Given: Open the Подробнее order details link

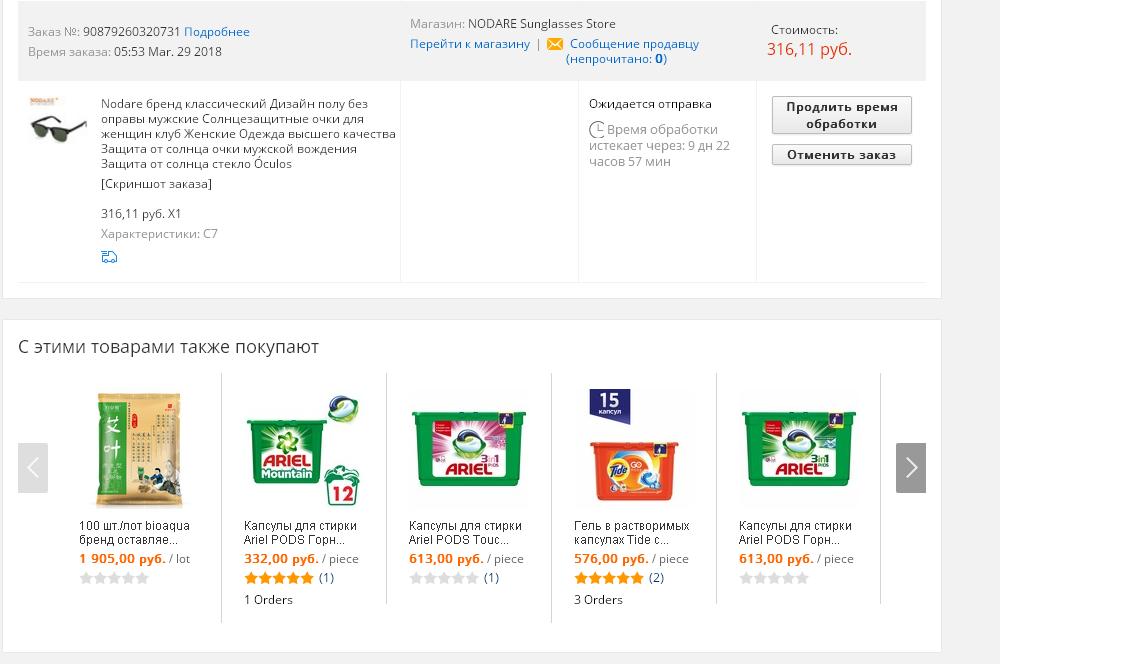Looking at the screenshot, I should (217, 32).
